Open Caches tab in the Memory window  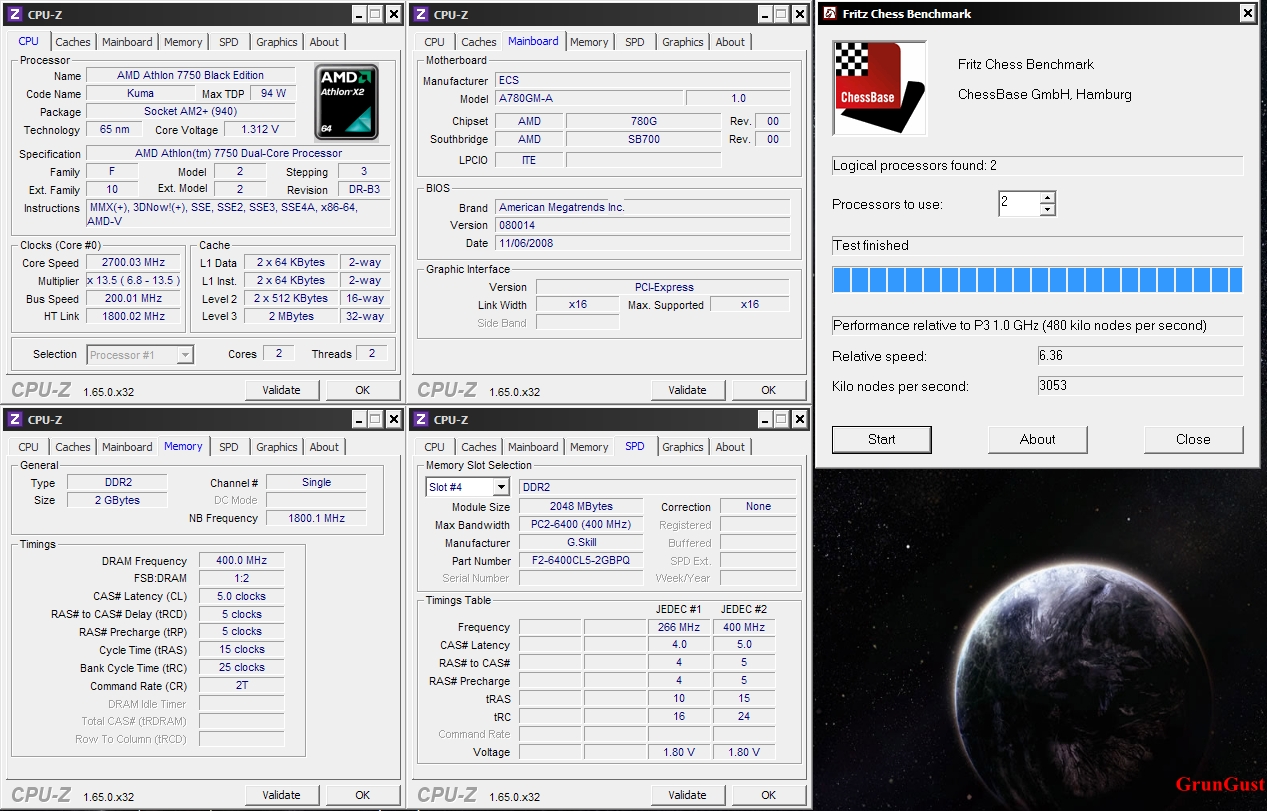(73, 447)
